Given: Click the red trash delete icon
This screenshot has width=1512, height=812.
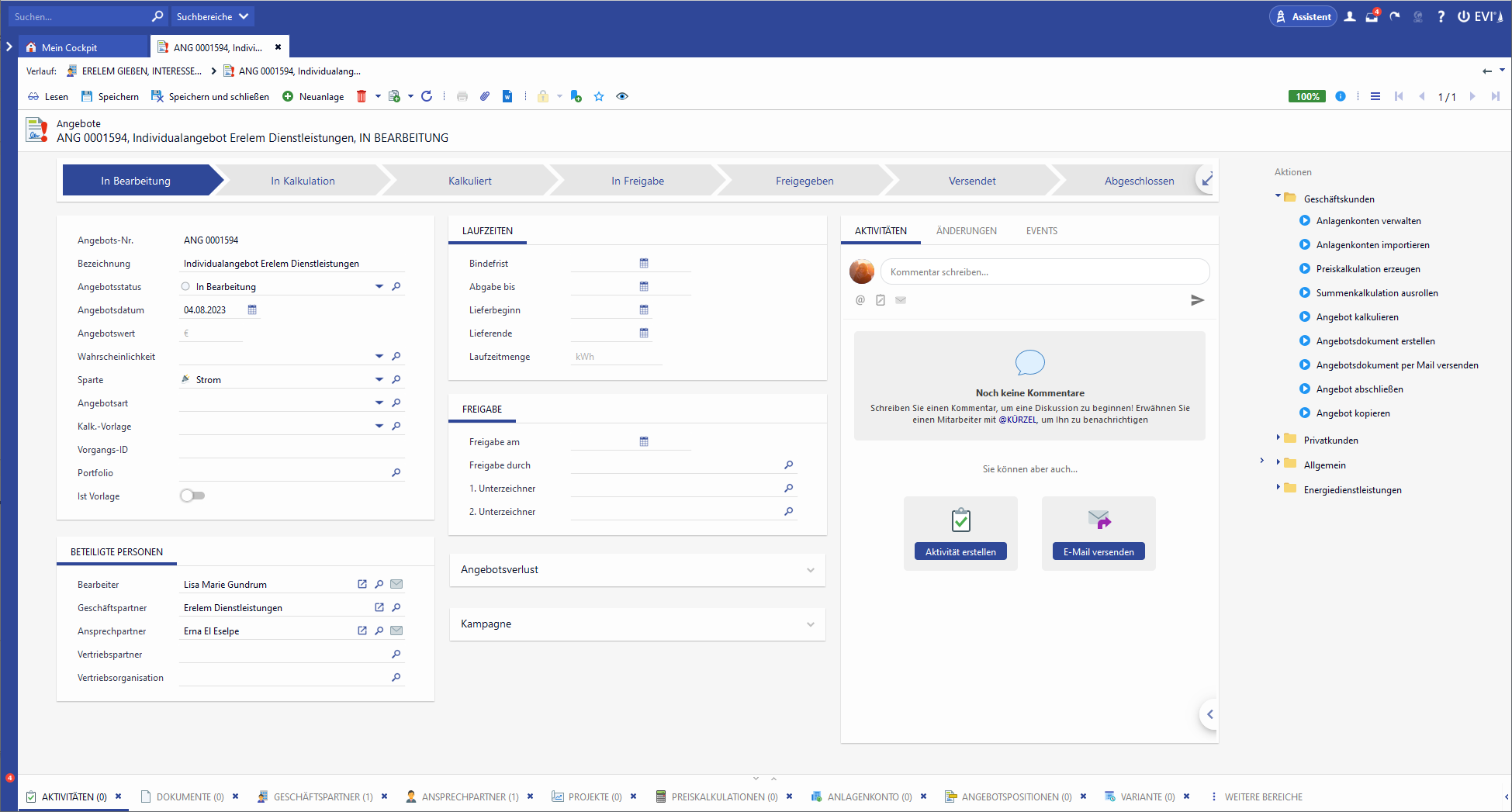Looking at the screenshot, I should 362,96.
